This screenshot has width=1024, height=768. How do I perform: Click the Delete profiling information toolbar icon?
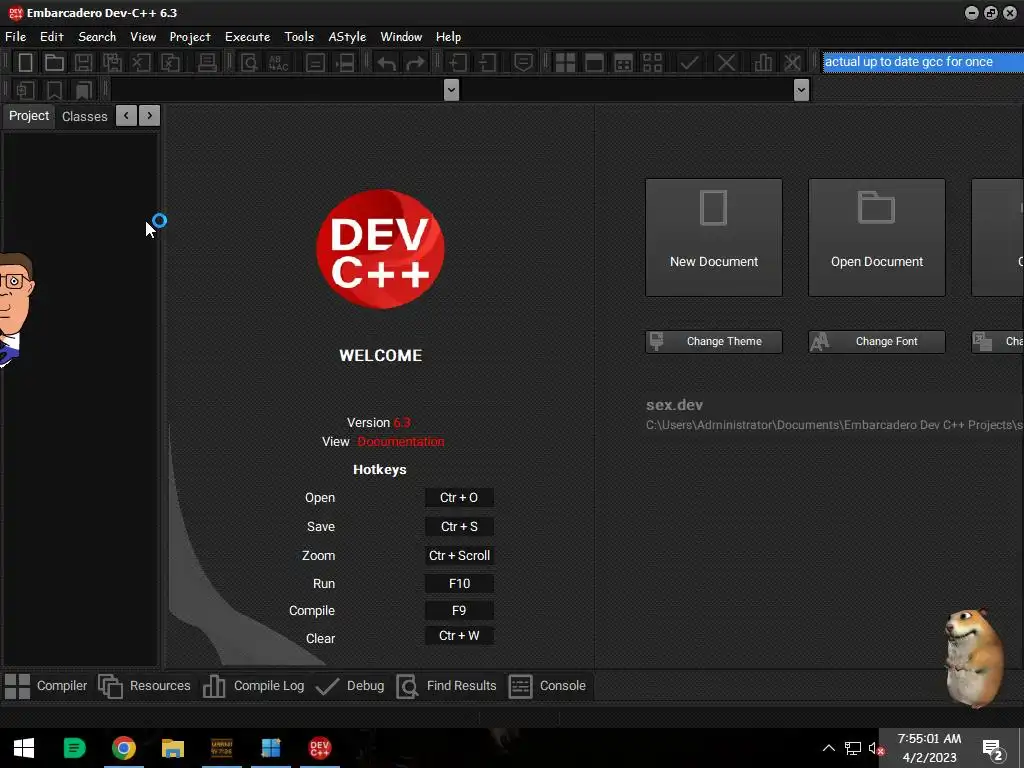(792, 63)
